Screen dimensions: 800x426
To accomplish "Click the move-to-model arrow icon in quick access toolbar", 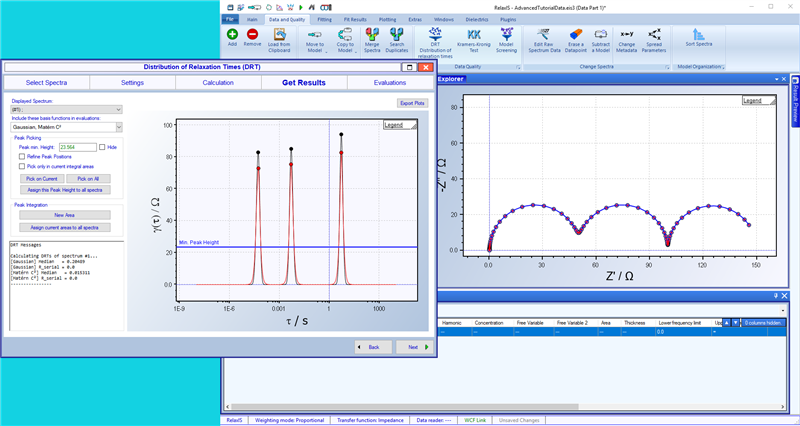I will (254, 8).
